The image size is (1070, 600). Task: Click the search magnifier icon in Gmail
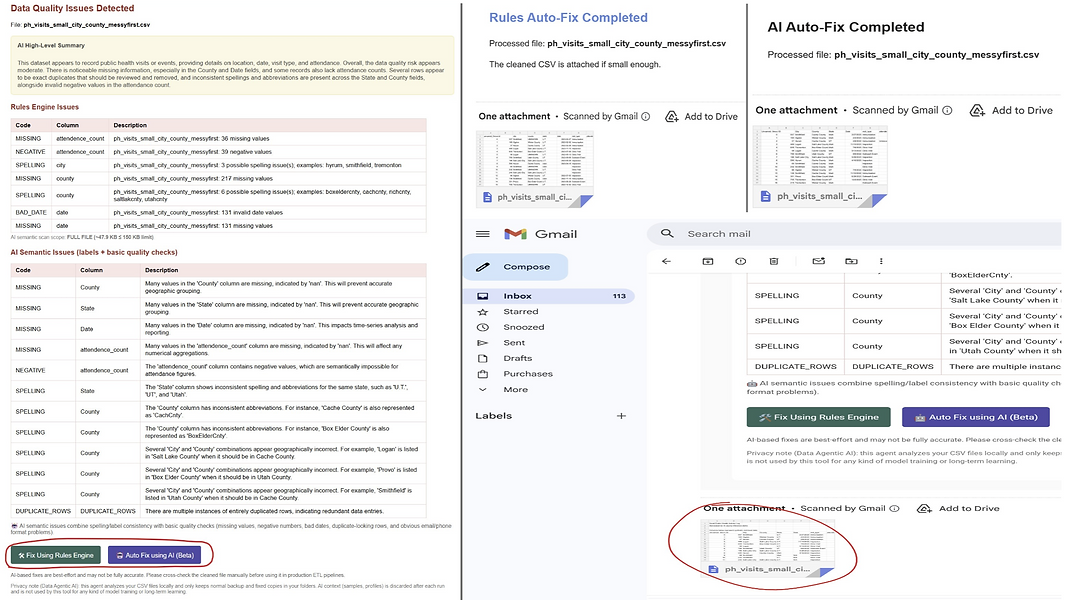click(667, 233)
